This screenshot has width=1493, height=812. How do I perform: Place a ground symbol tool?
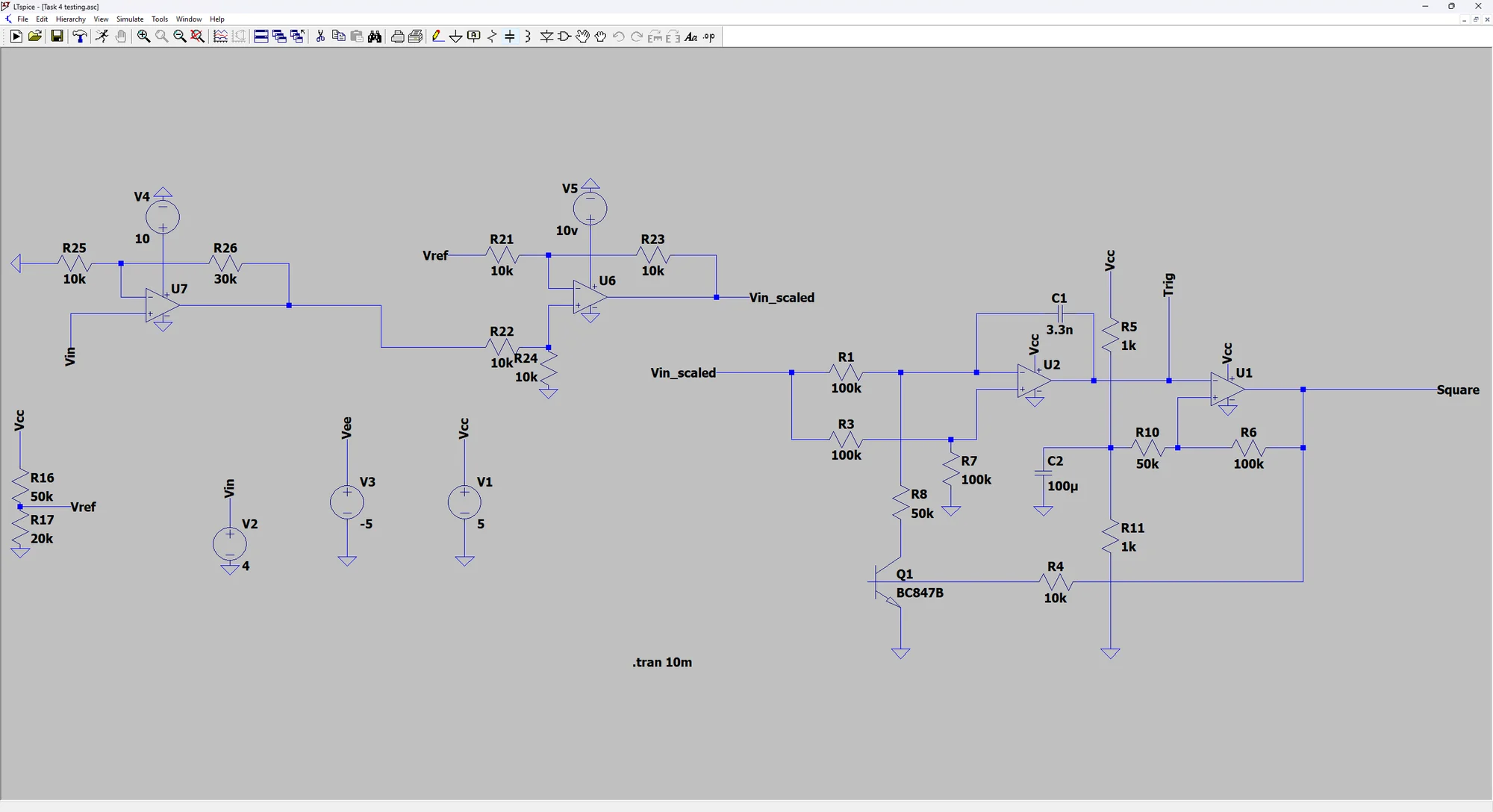tap(455, 37)
